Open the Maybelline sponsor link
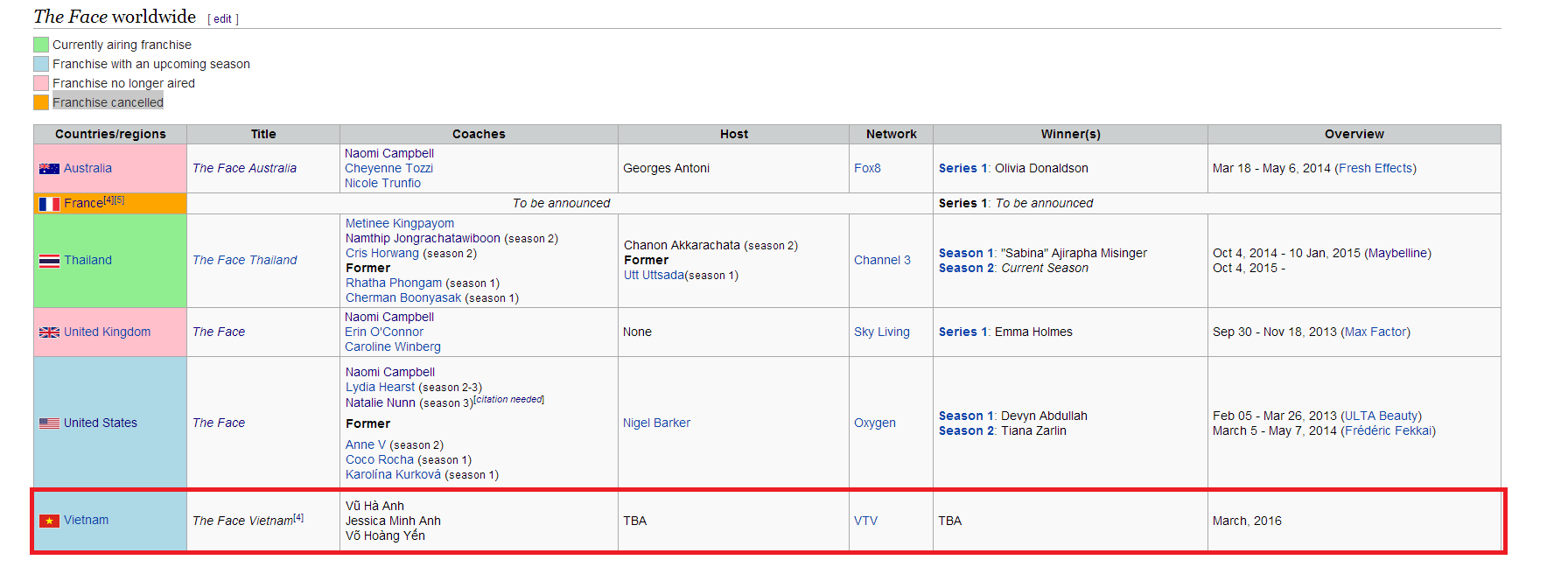 pos(1397,253)
